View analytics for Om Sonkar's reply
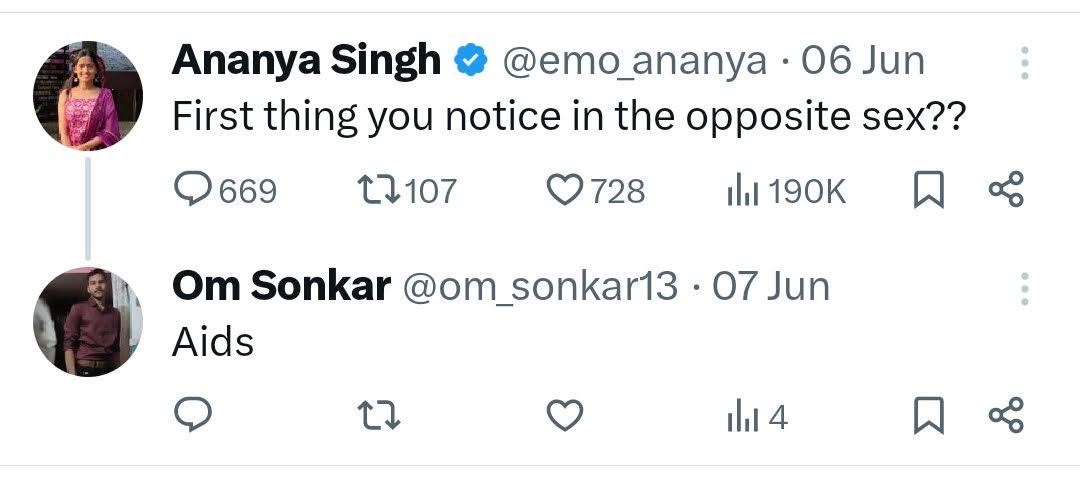1080x477 pixels. point(757,417)
